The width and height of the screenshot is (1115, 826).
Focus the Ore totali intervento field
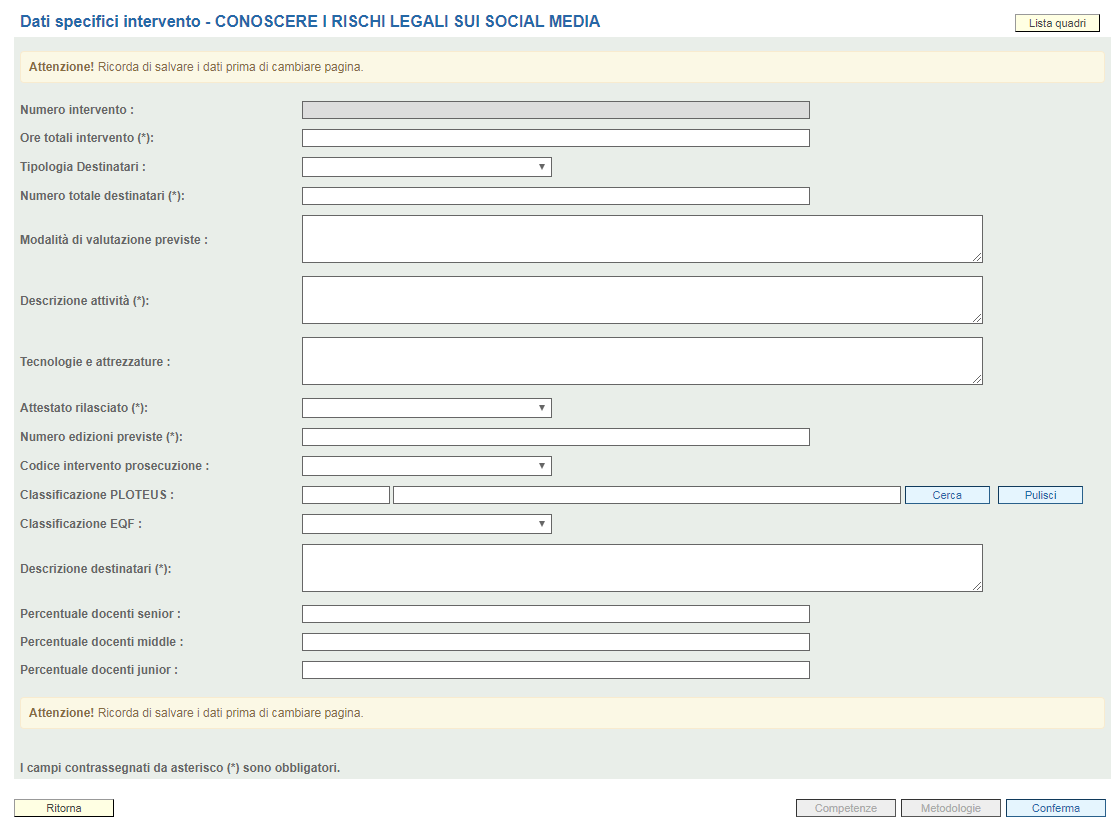(x=555, y=138)
